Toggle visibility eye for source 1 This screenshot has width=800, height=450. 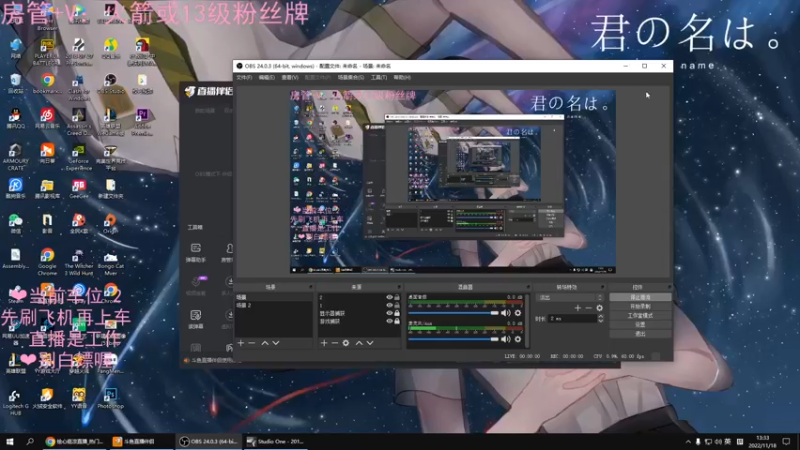coord(389,305)
